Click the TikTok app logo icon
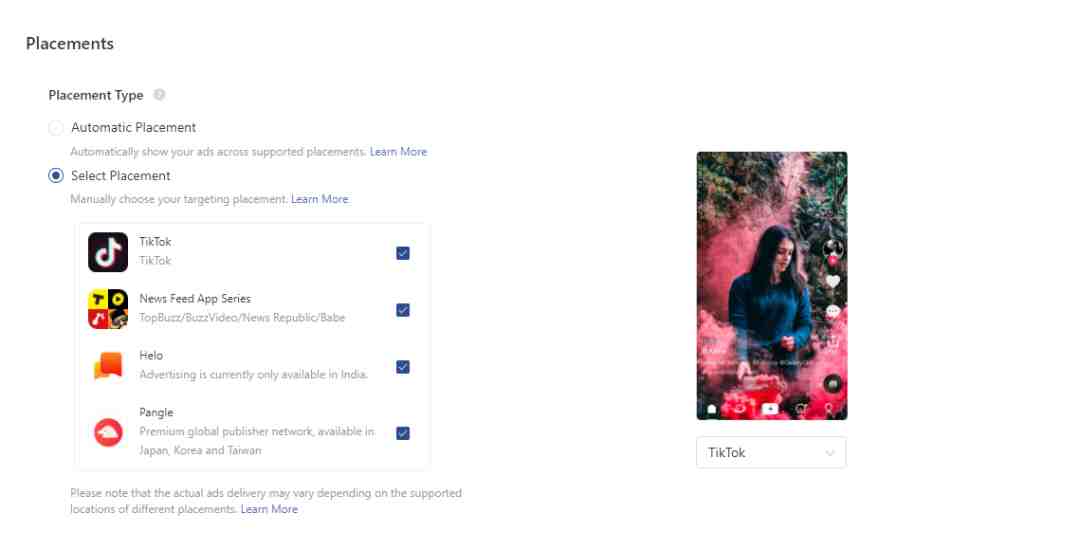This screenshot has width=1080, height=550. click(x=108, y=252)
